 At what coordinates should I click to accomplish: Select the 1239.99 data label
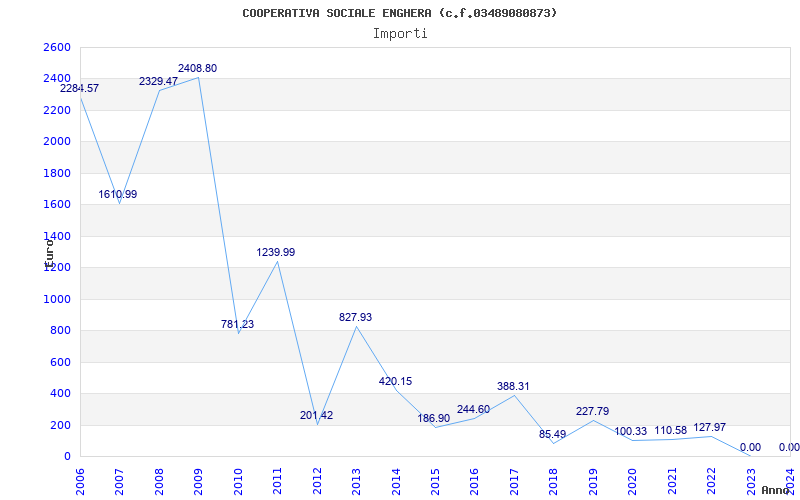coord(276,253)
